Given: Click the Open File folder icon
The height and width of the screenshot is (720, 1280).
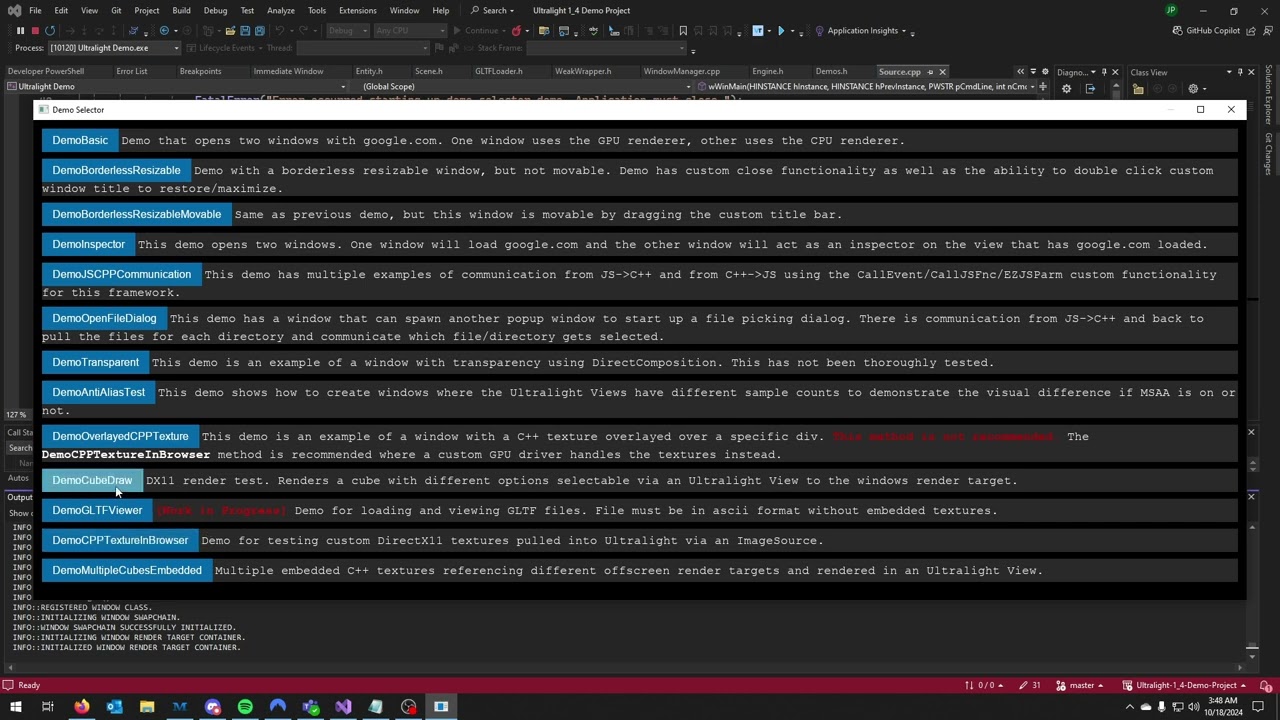Looking at the screenshot, I should 230,31.
